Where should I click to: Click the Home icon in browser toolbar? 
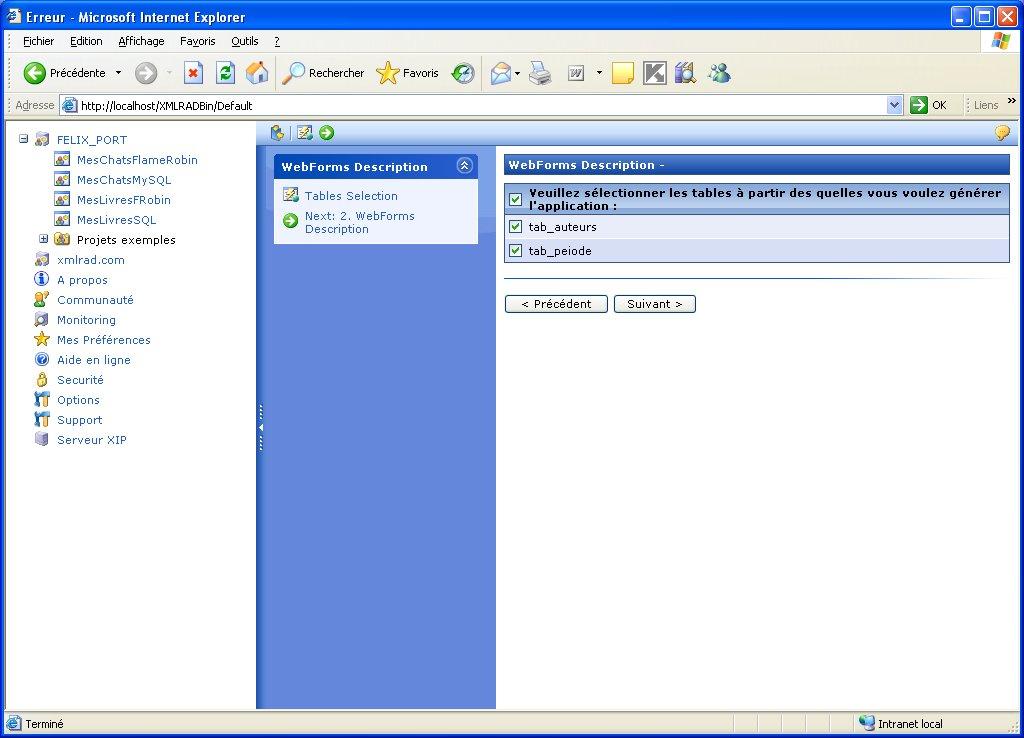point(257,73)
